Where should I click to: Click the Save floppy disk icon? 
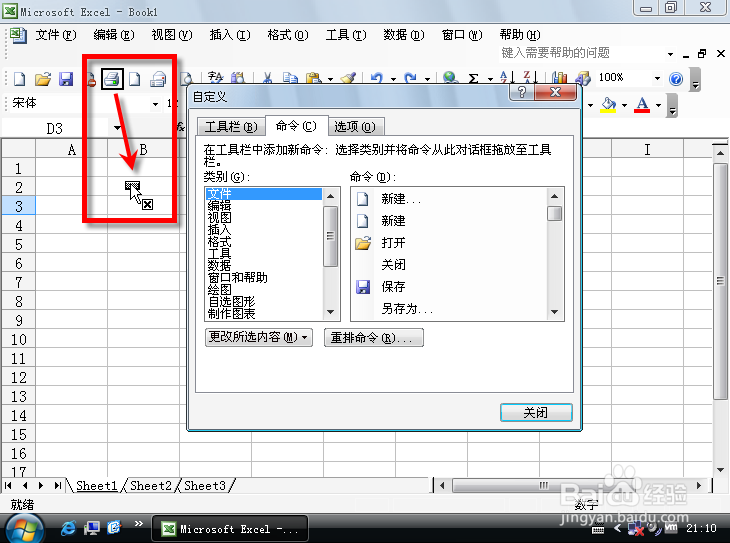click(x=66, y=79)
